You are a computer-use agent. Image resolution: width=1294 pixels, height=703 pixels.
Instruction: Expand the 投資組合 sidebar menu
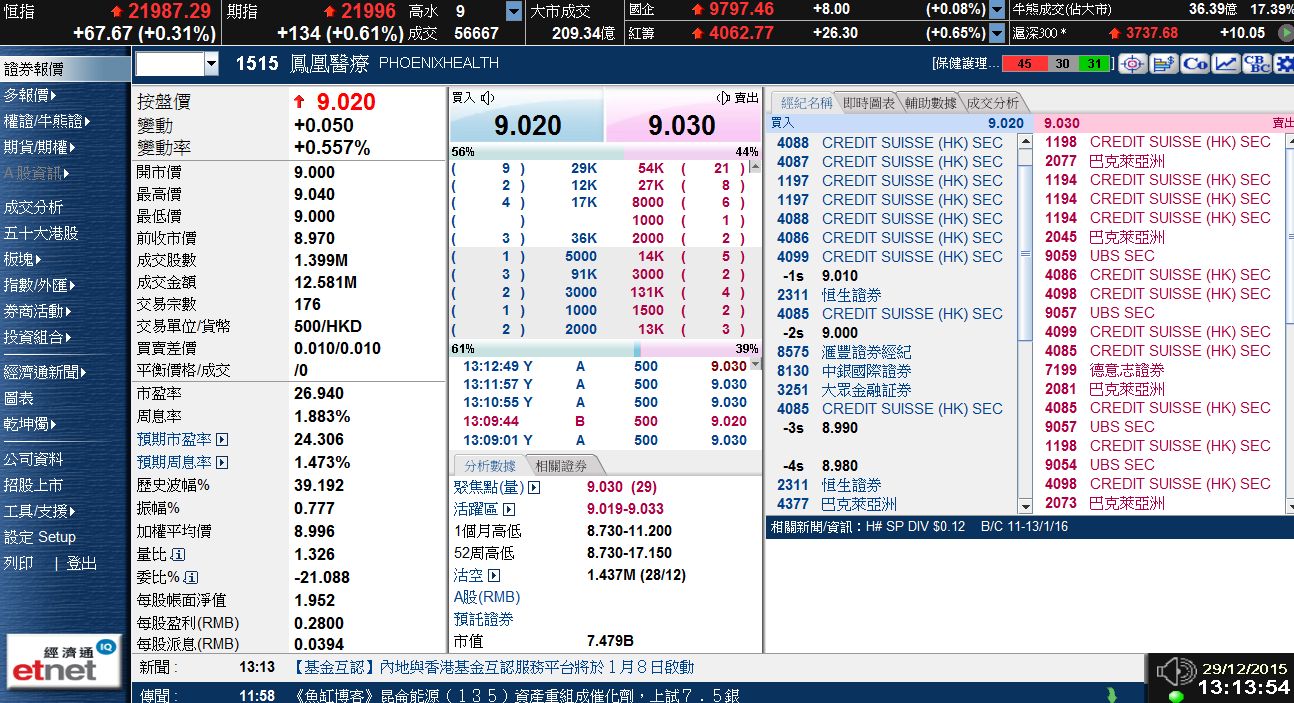(x=37, y=338)
